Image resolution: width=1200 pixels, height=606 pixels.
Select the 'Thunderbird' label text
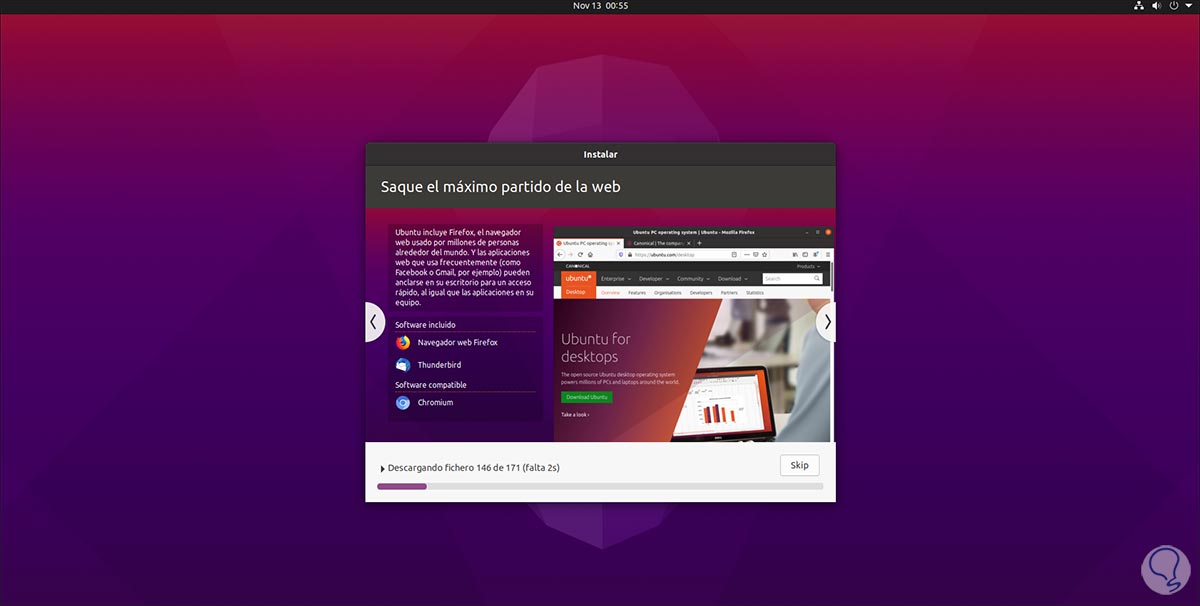point(439,365)
